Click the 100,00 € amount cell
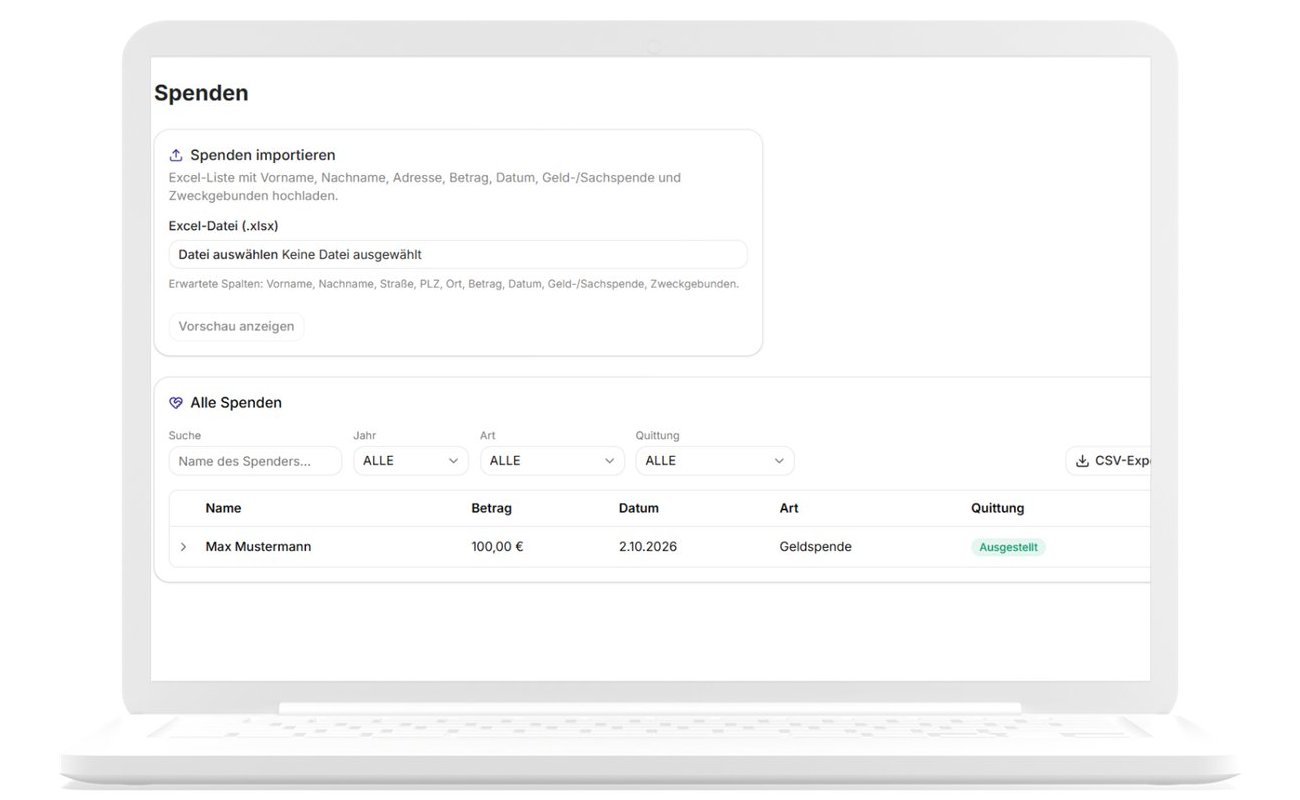This screenshot has height=800, width=1300. click(x=497, y=547)
